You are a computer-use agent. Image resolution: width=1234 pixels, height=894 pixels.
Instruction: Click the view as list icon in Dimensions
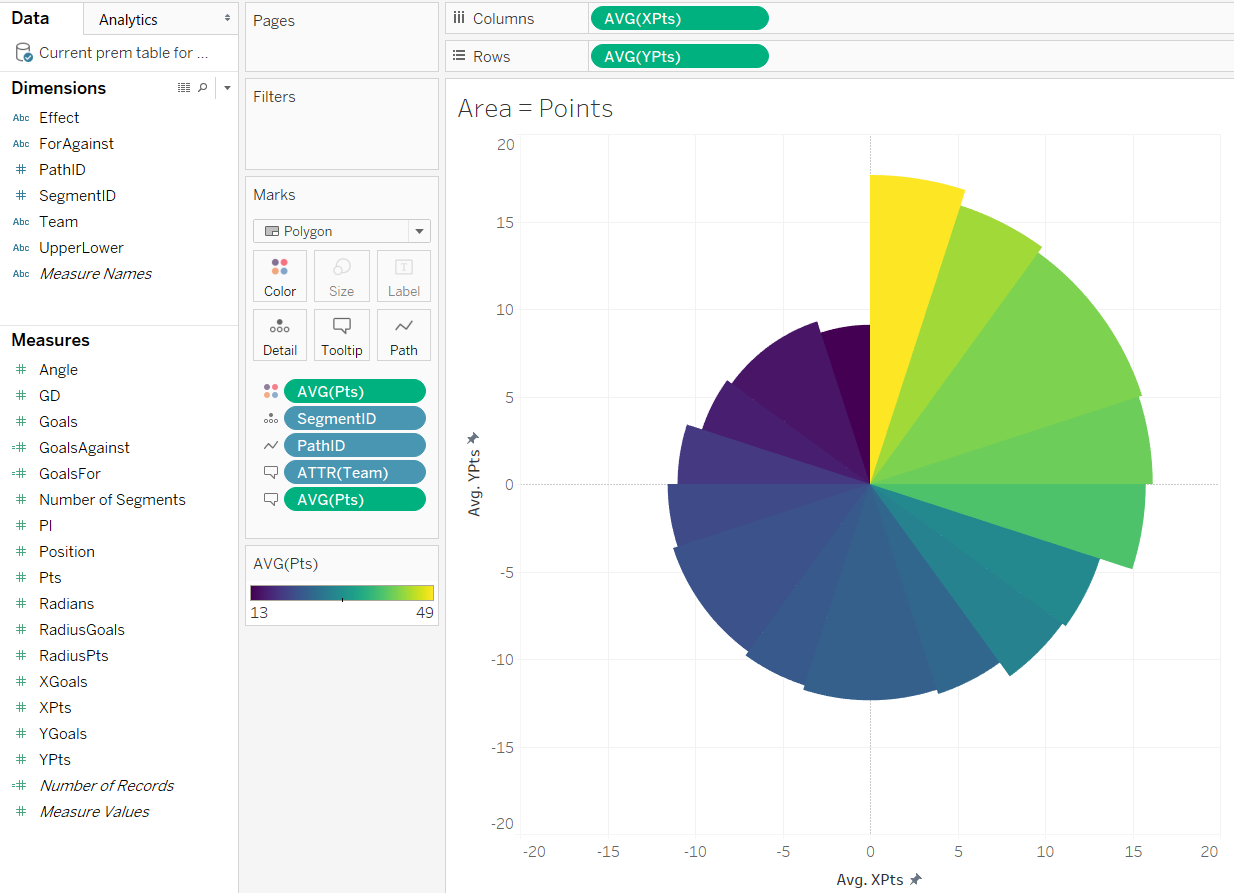click(x=184, y=88)
